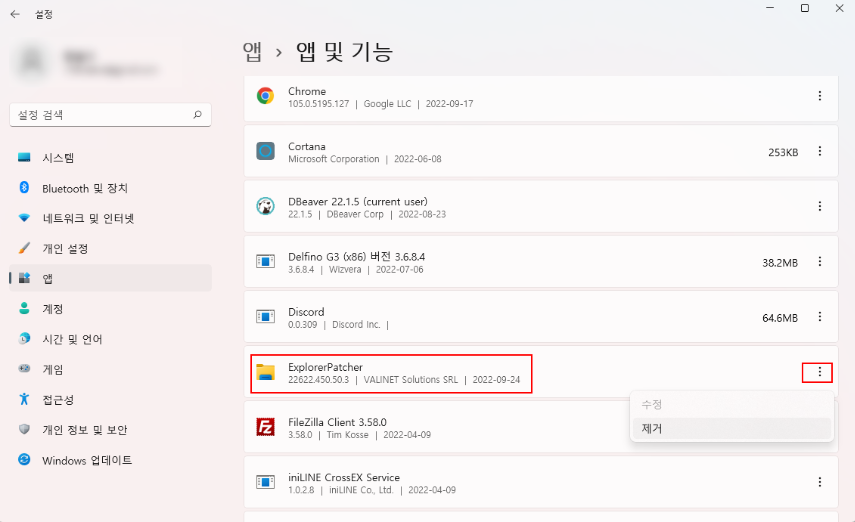Open more options for Cortana

click(x=820, y=151)
